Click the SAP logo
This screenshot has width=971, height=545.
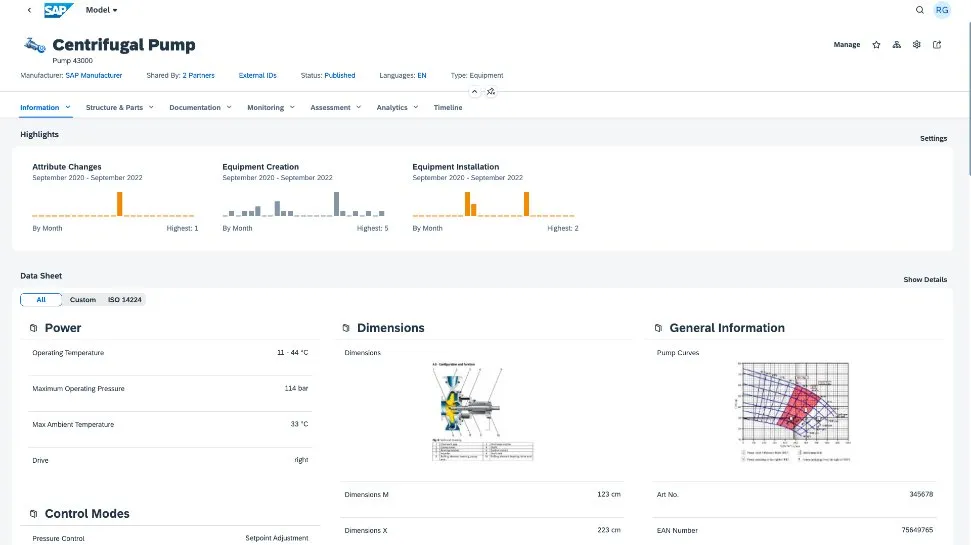59,10
